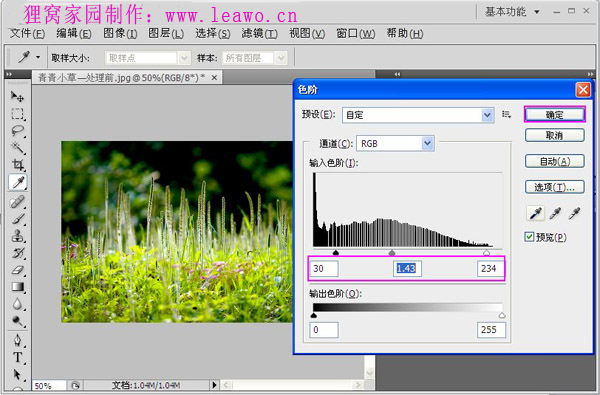This screenshot has height=395, width=600.
Task: Select the Crop tool
Action: pos(17,165)
